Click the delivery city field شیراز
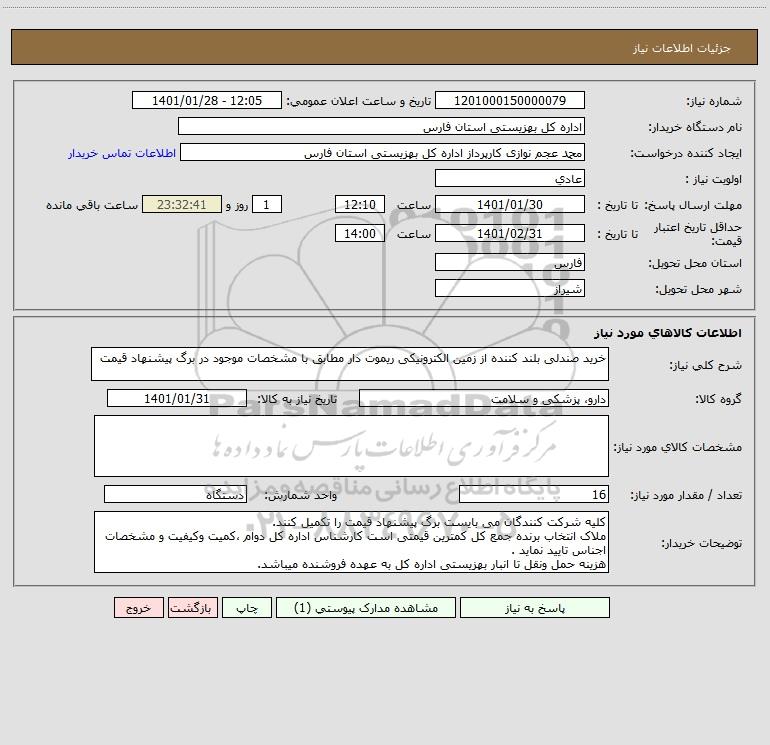Screen dimensions: 770x745 [x=510, y=288]
